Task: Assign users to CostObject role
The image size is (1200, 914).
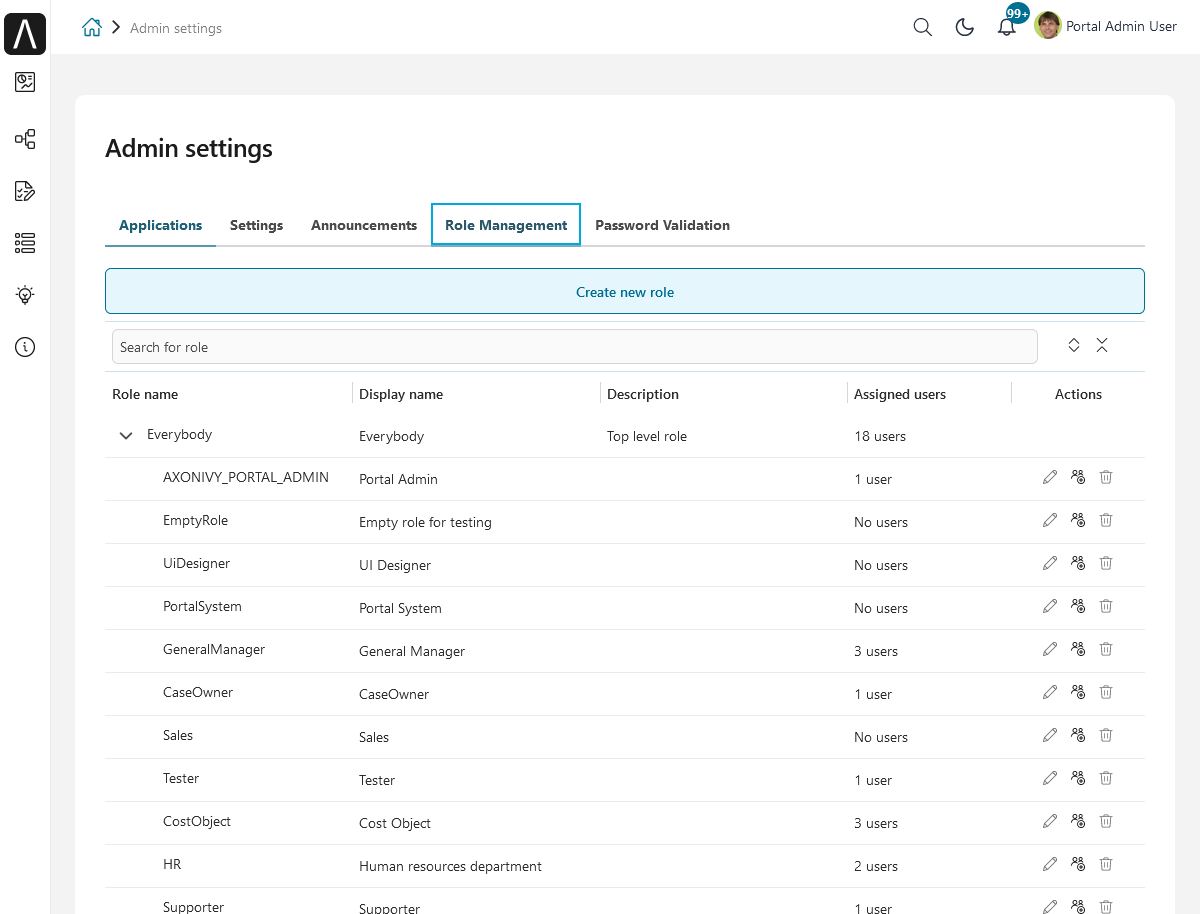Action: click(1078, 821)
